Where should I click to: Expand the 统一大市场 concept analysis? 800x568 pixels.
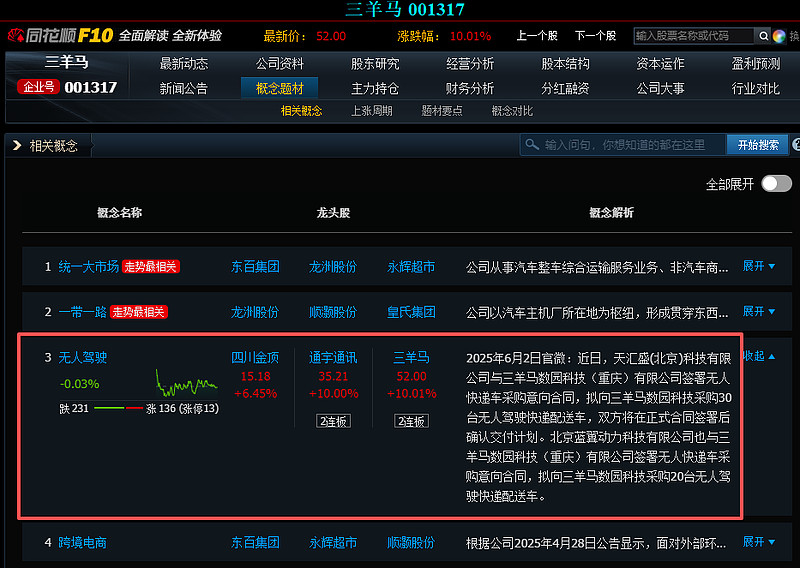pyautogui.click(x=759, y=266)
